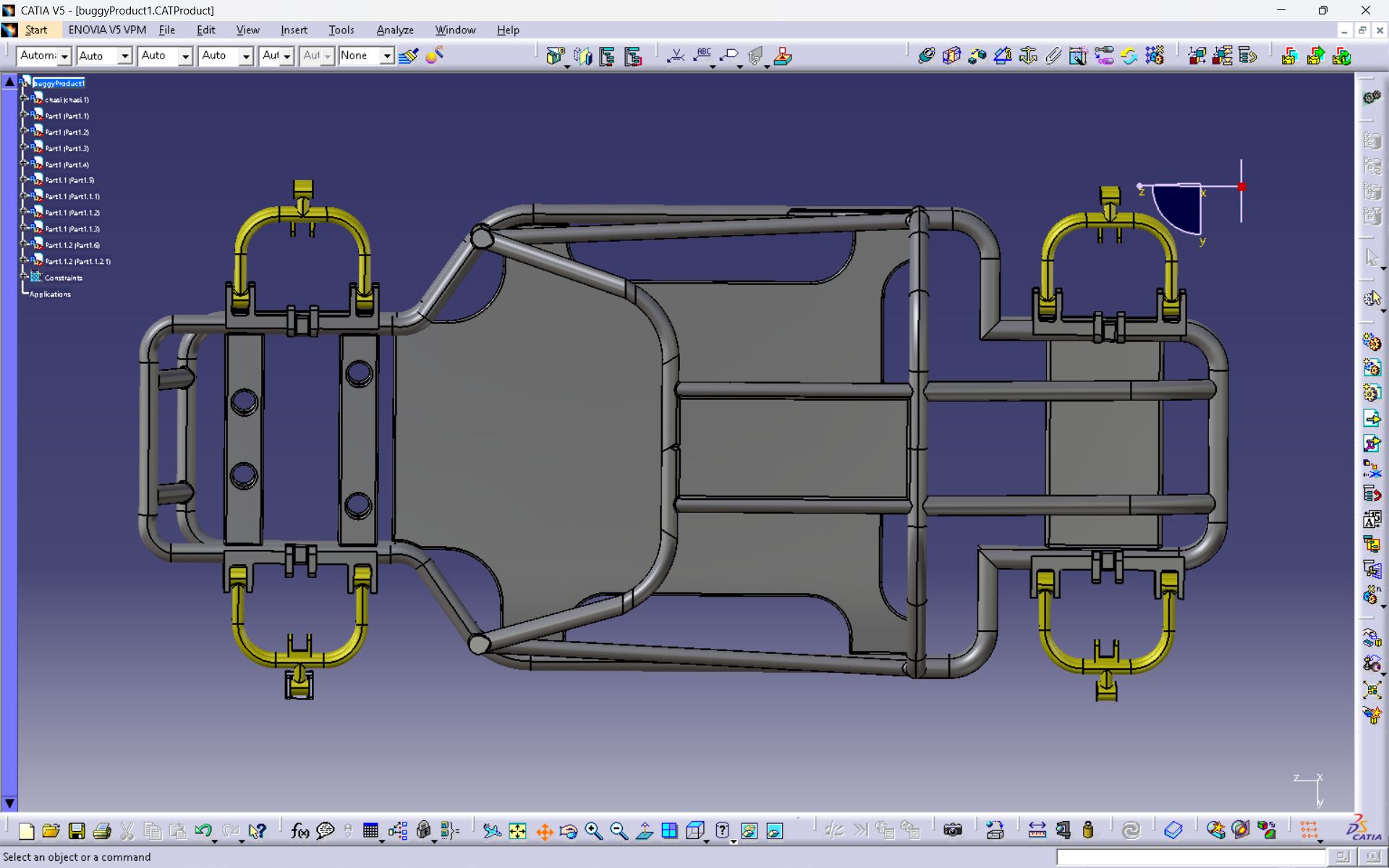Open the Measure Inertia weight tool

(x=1088, y=830)
